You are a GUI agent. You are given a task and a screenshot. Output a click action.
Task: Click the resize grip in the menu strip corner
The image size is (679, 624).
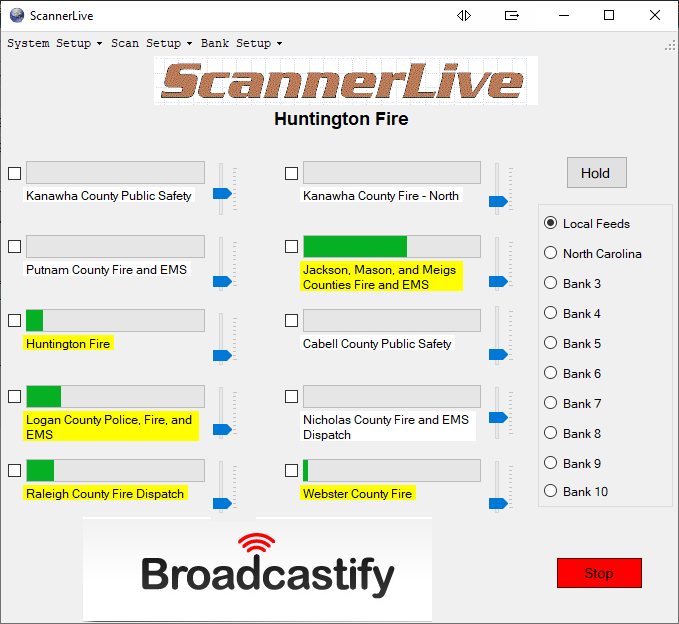pyautogui.click(x=670, y=45)
